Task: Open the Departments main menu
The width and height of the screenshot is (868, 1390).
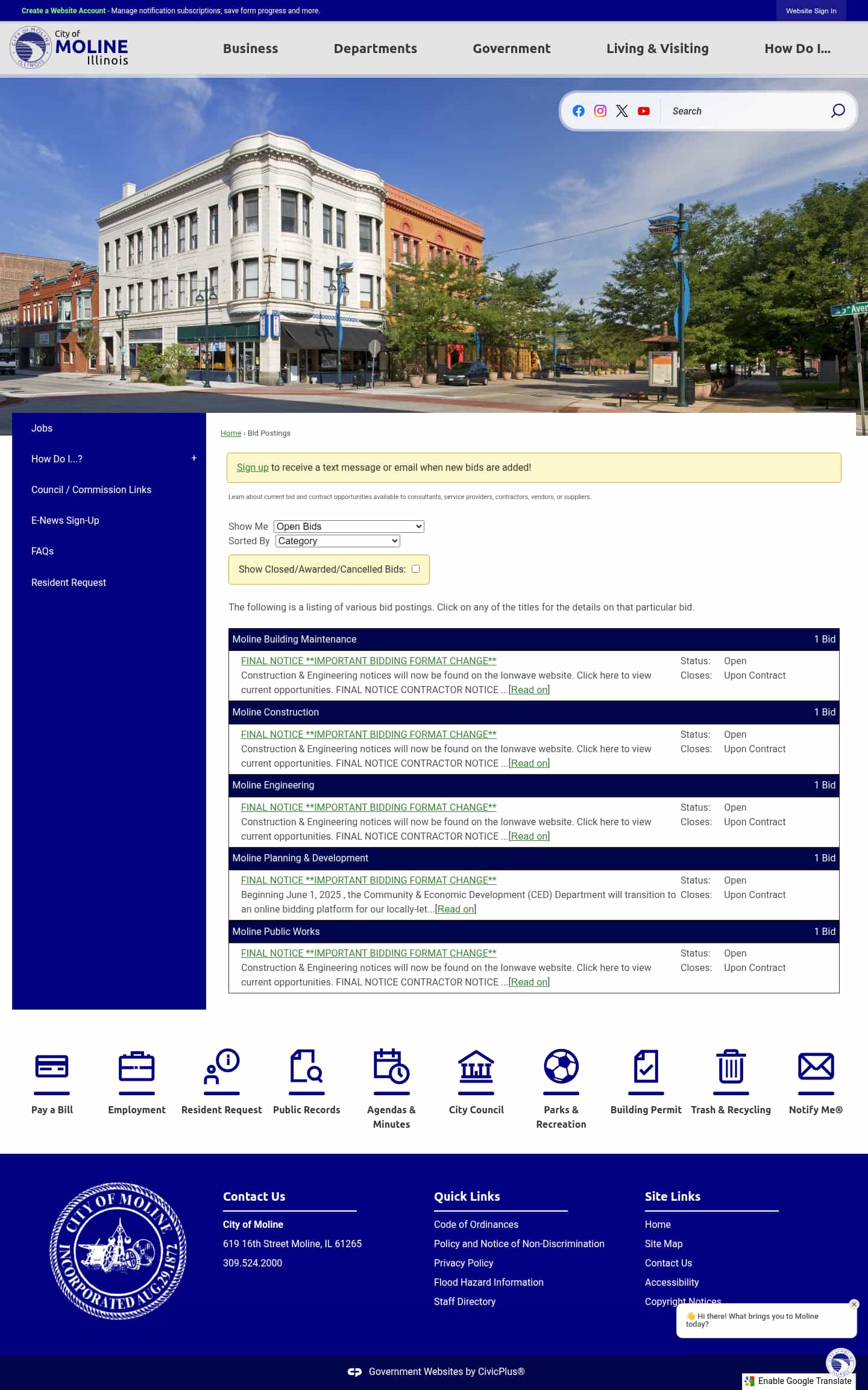Action: coord(376,48)
